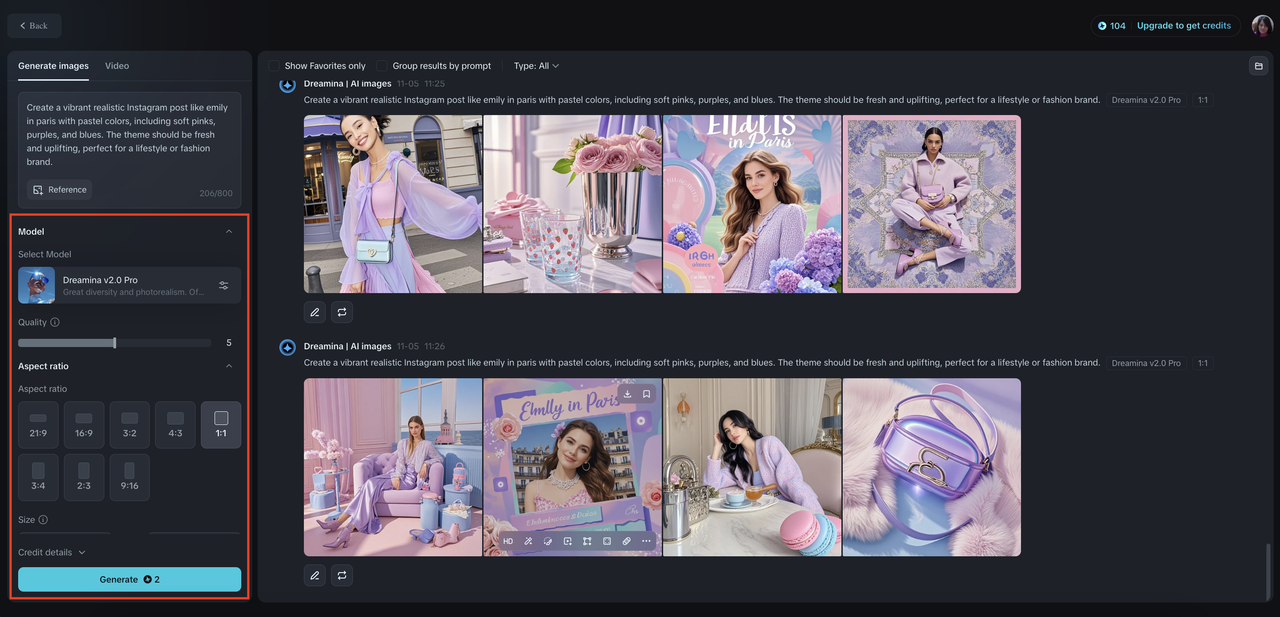Upscale the hovered image with HD
Viewport: 1280px width, 617px height.
[508, 541]
